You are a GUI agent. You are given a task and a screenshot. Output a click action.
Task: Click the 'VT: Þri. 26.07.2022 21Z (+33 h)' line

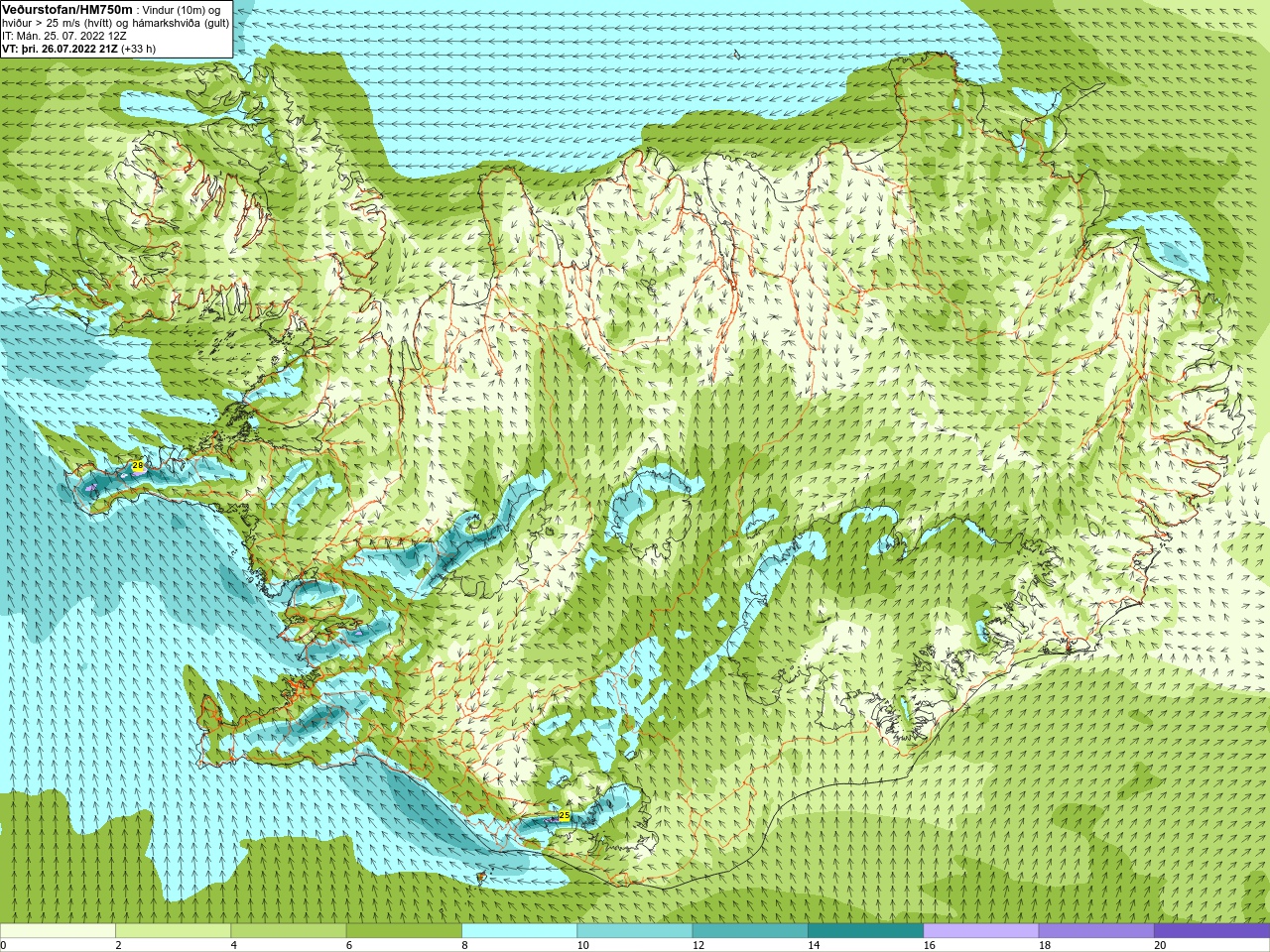coord(78,49)
